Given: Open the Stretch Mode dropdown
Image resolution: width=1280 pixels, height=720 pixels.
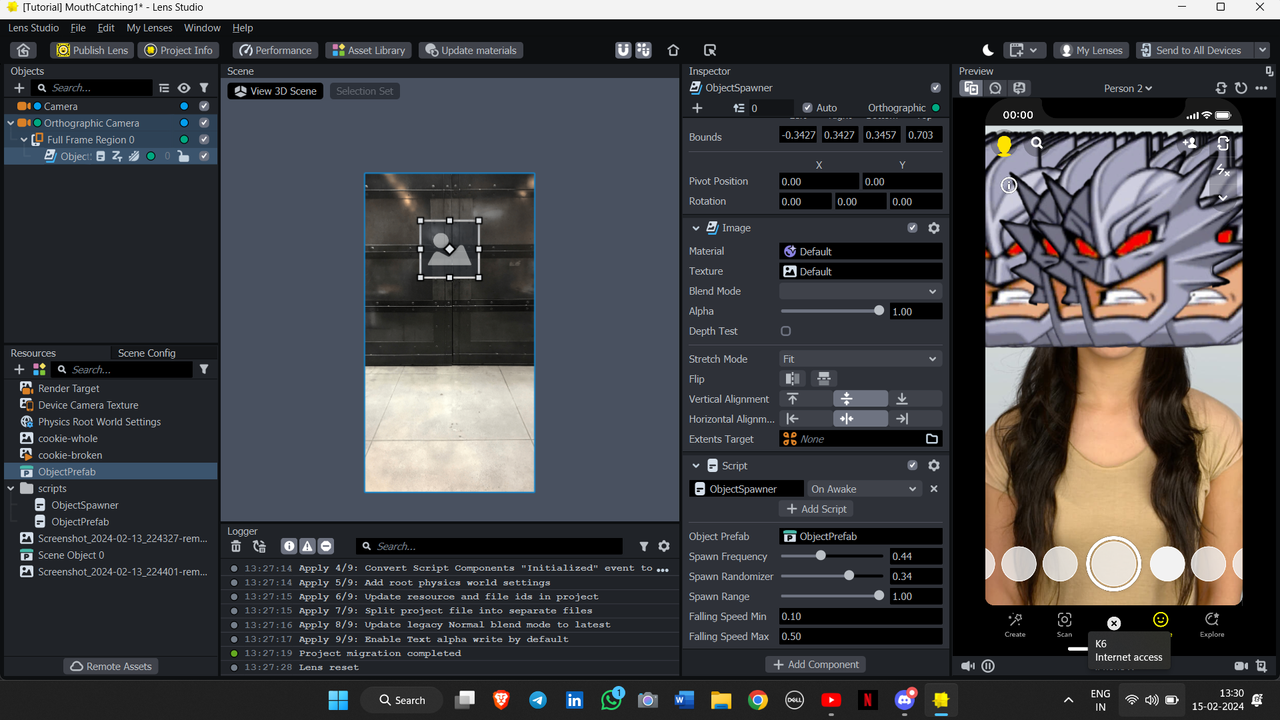Looking at the screenshot, I should [x=860, y=359].
